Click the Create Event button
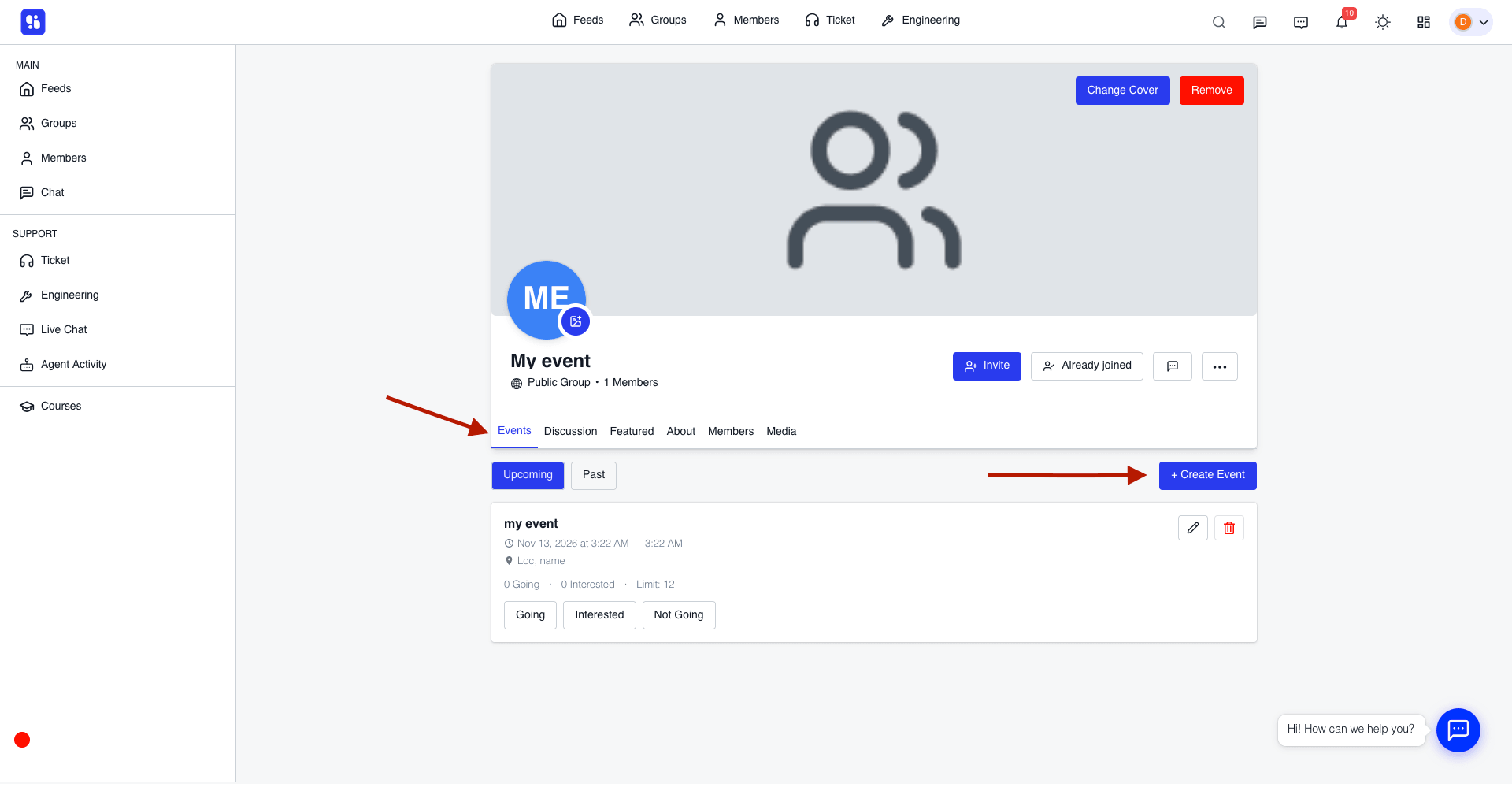1512x802 pixels. click(1208, 475)
